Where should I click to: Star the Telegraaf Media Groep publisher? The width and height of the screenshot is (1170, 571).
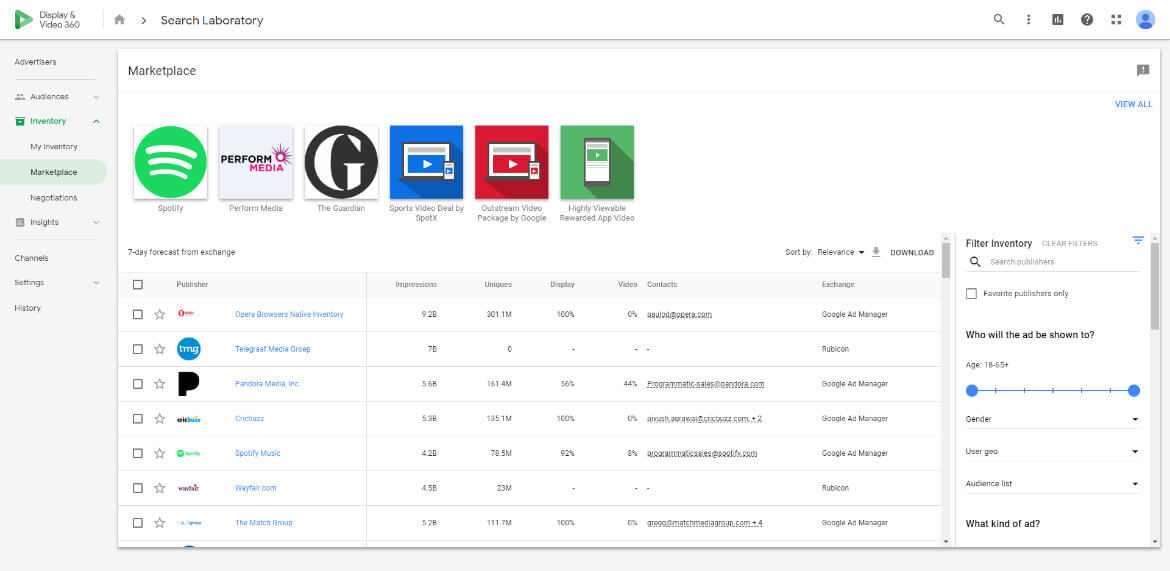pyautogui.click(x=159, y=349)
